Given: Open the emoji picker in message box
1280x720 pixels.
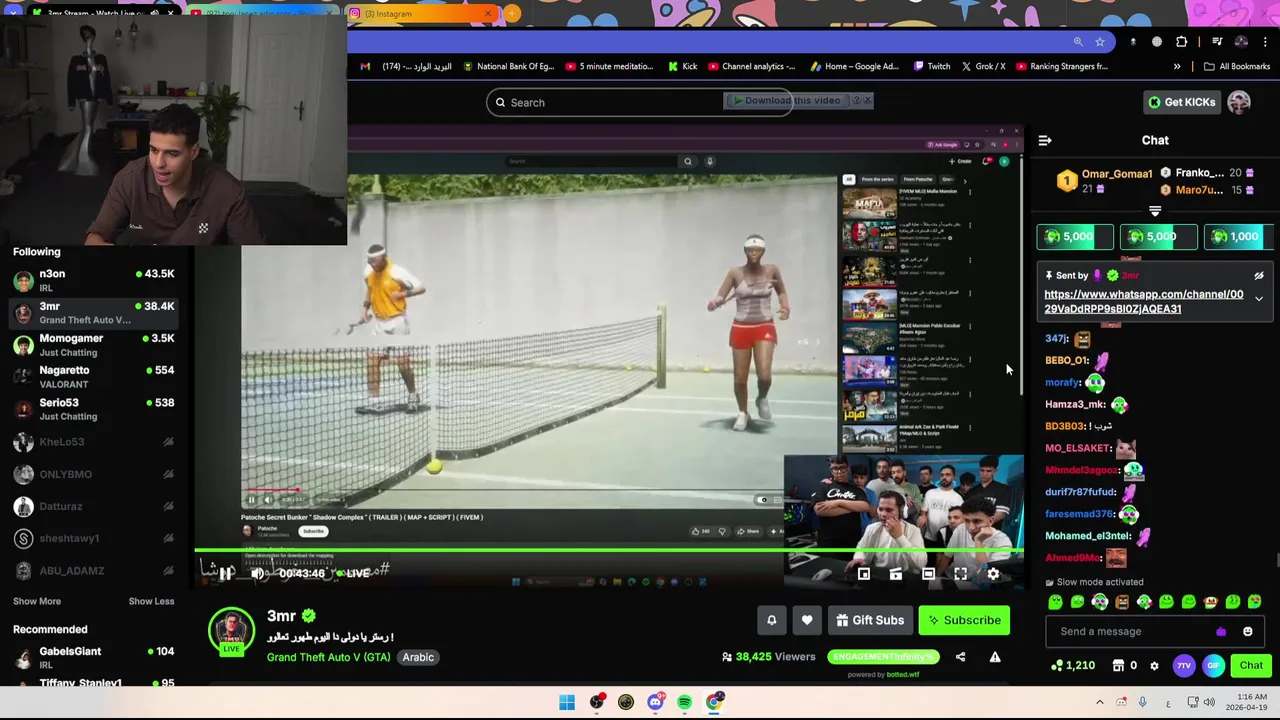Looking at the screenshot, I should (1247, 631).
